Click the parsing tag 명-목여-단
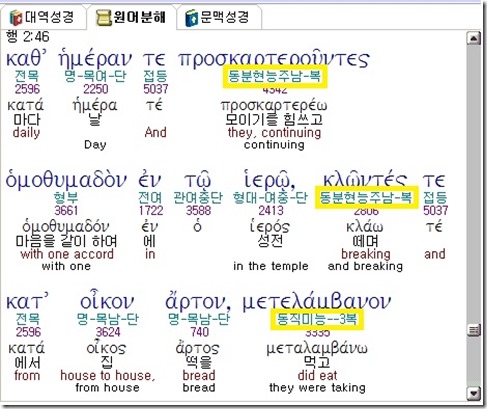 95,76
